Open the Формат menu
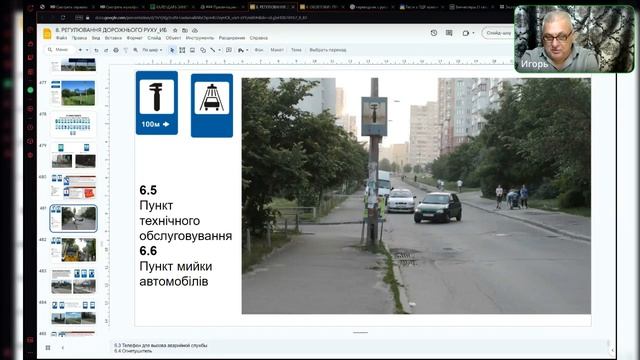 pos(134,38)
